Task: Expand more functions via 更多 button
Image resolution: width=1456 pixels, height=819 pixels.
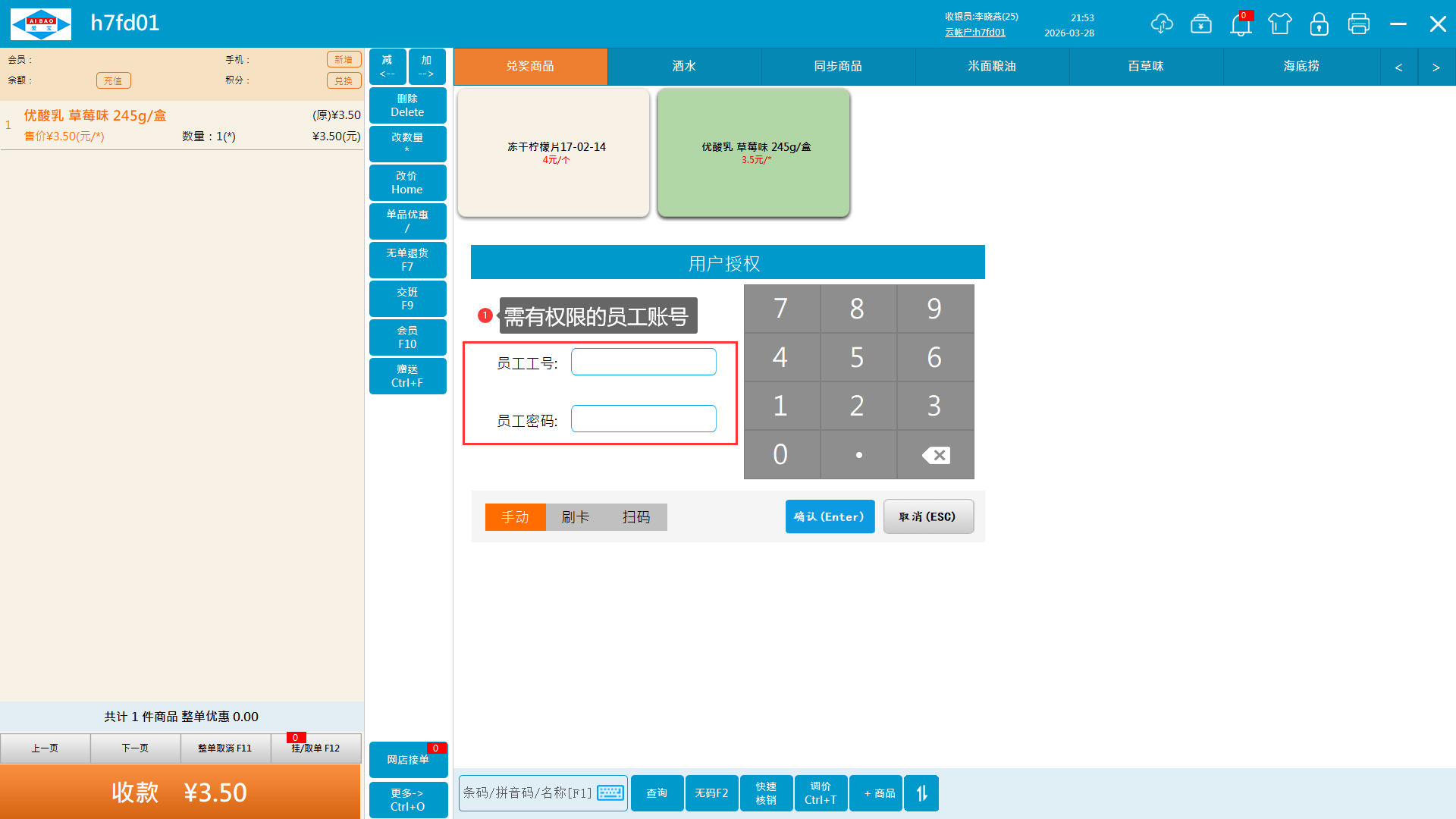Action: pos(408,799)
